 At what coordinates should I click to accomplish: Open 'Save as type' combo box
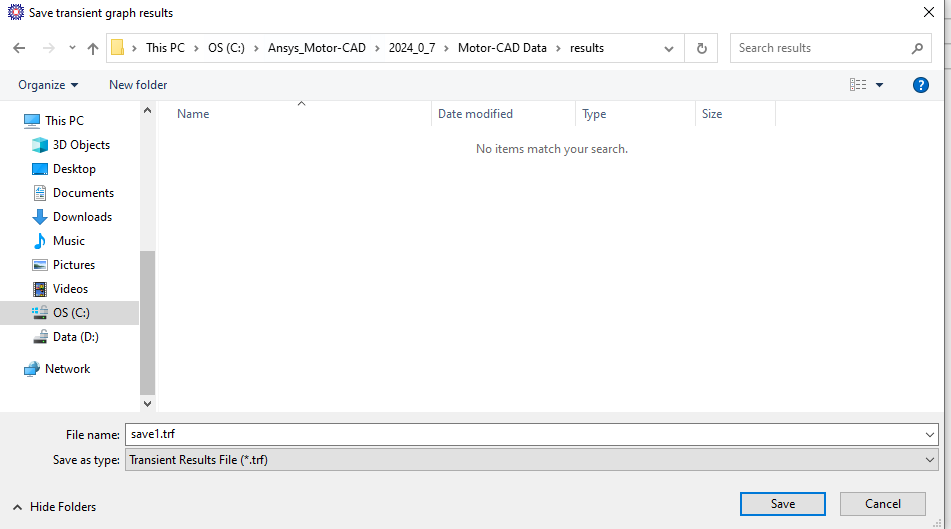click(531, 460)
